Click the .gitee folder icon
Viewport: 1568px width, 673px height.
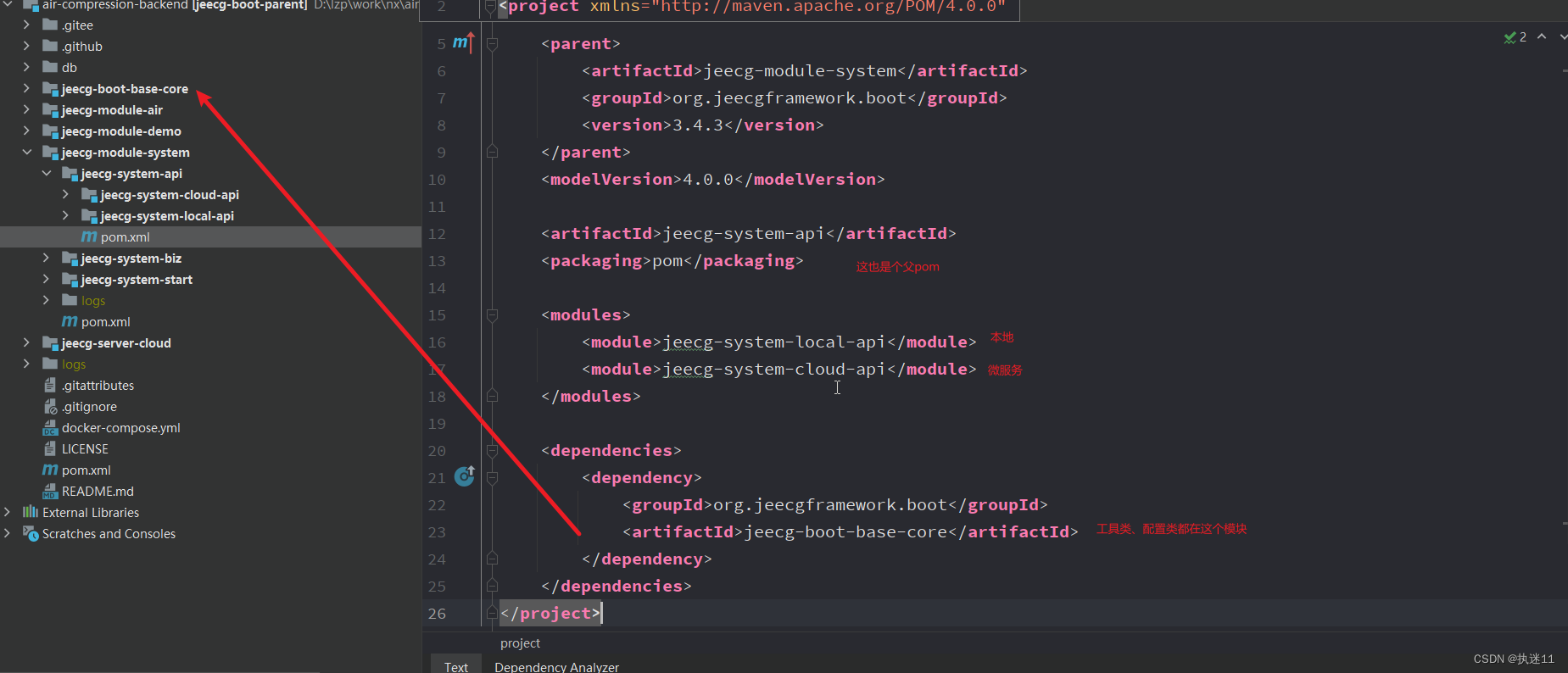50,25
